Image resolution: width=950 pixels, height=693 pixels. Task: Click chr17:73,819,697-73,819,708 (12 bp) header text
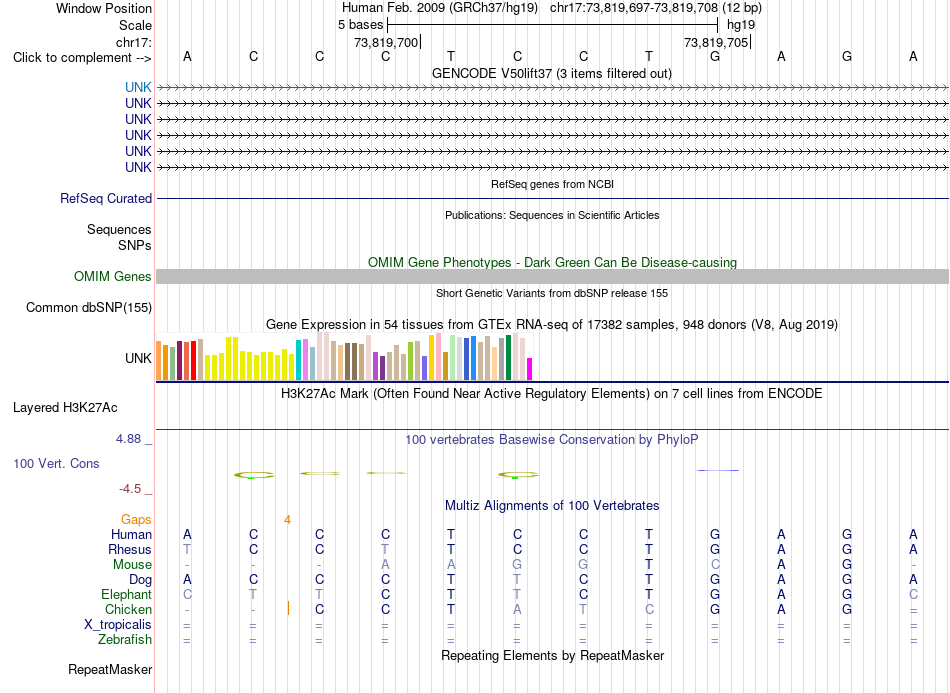pos(656,8)
